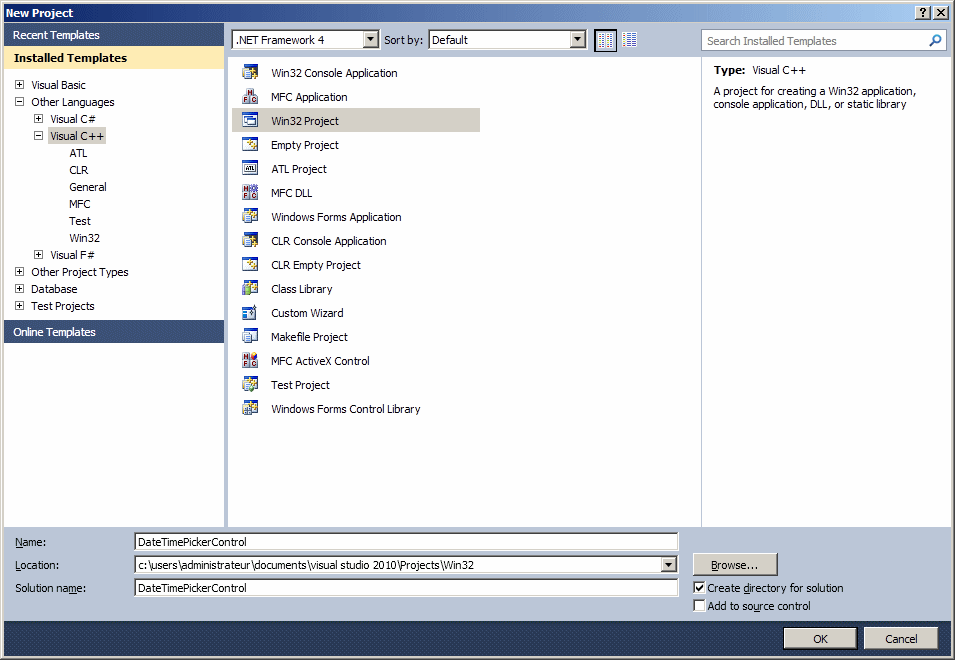Click the CLR Console Application icon
Viewport: 955px width, 660px height.
tap(250, 240)
